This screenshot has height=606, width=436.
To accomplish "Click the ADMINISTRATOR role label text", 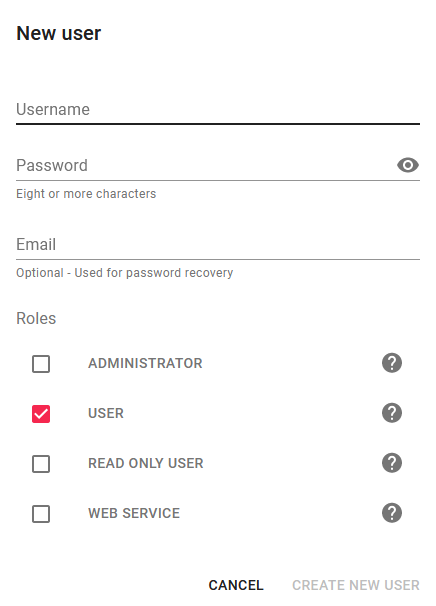I will click(x=145, y=363).
